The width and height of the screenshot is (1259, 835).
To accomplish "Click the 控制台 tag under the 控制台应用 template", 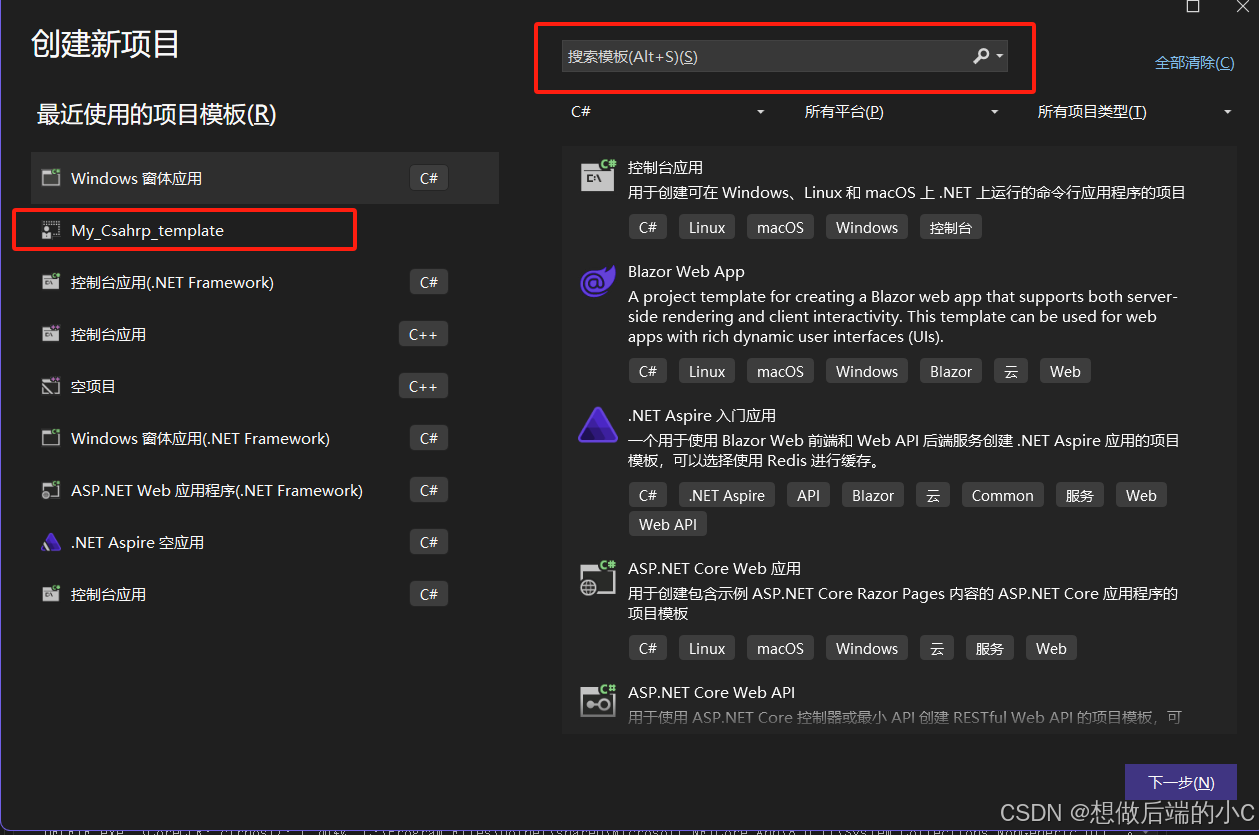I will click(x=950, y=227).
